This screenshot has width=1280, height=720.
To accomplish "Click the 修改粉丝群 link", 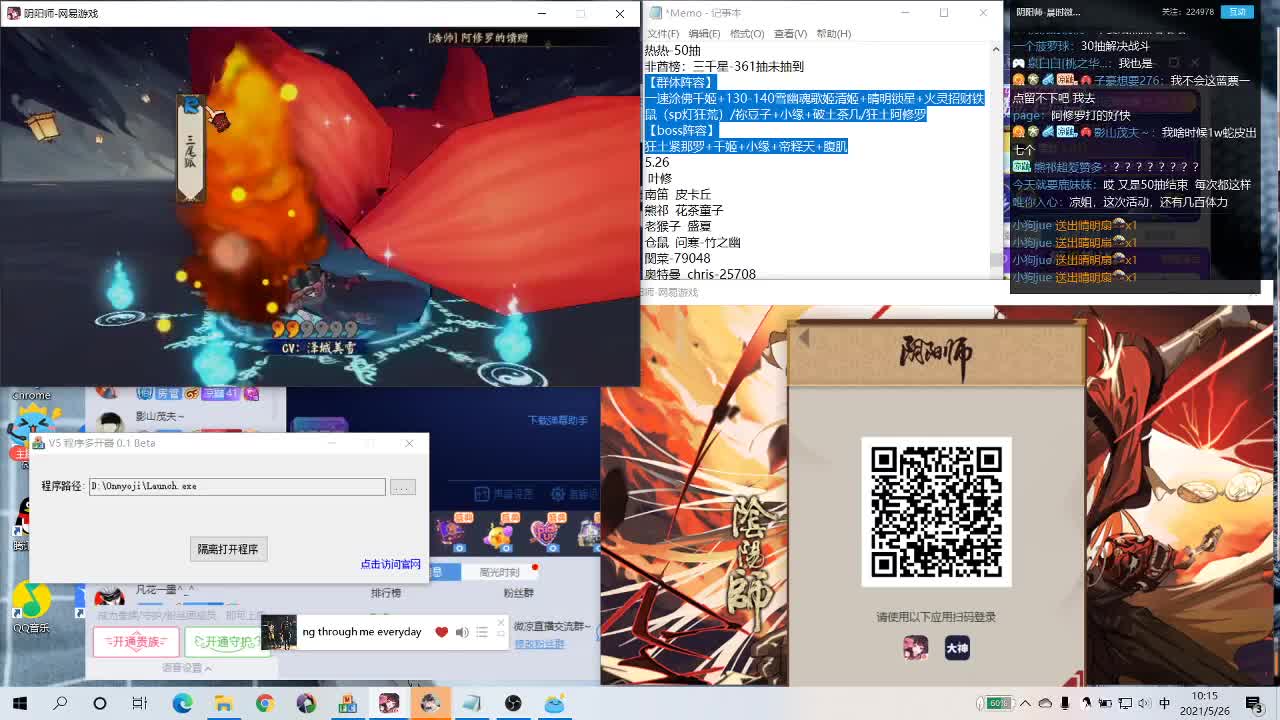I will pos(539,644).
